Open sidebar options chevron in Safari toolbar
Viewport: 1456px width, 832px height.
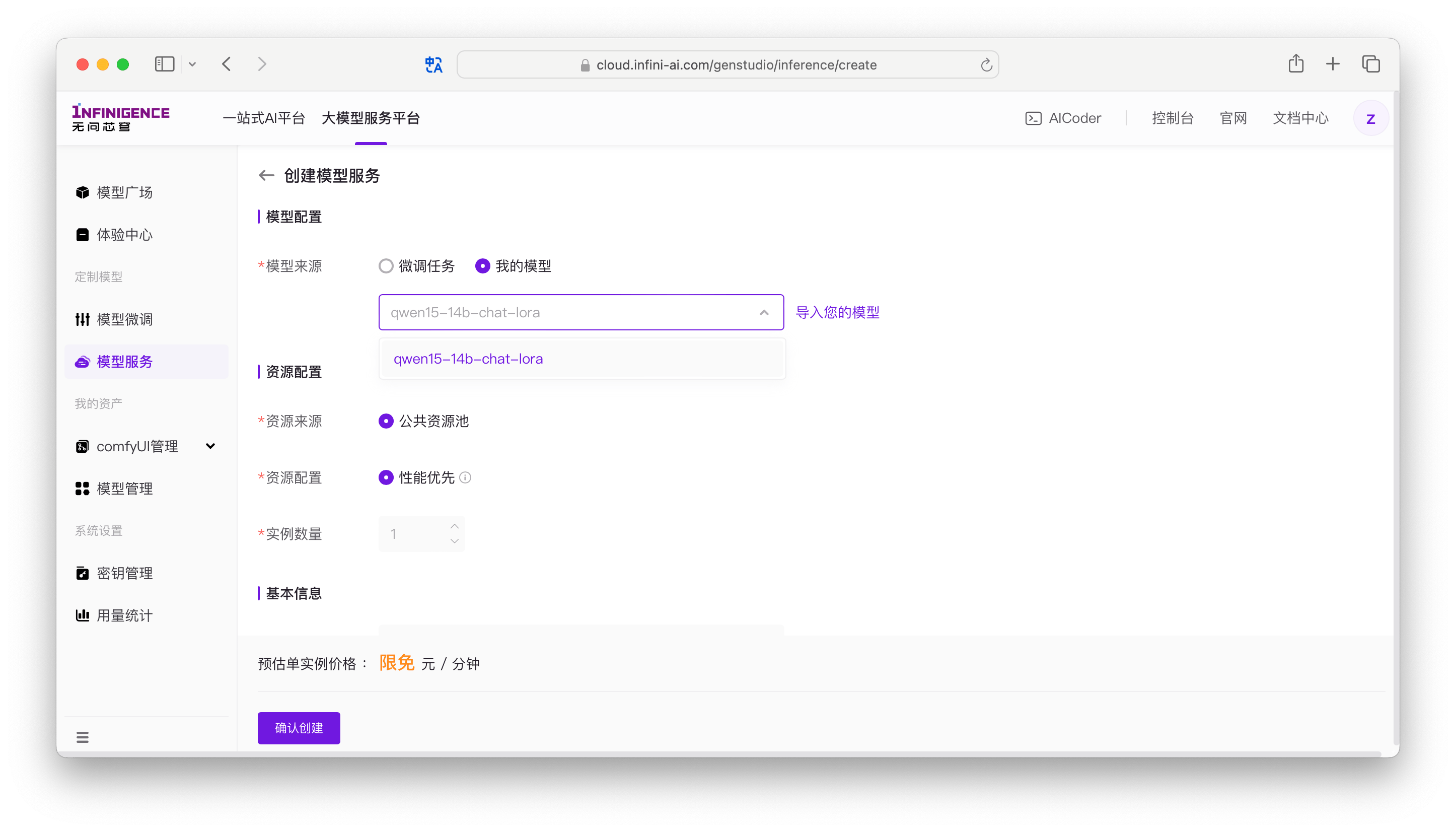[192, 64]
